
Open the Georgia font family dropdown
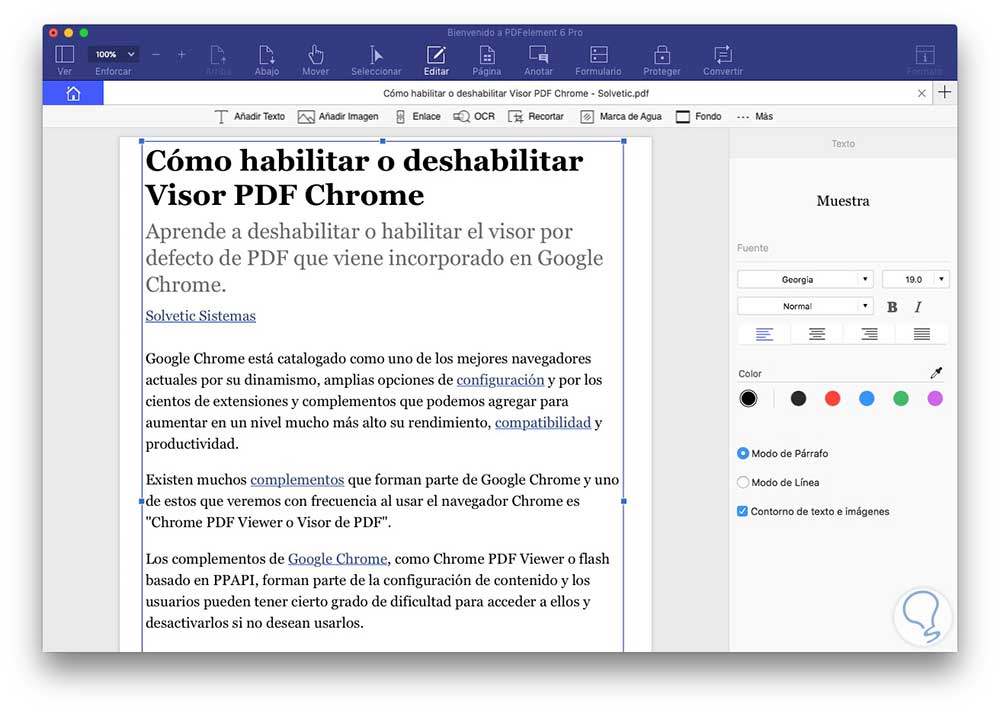click(805, 279)
